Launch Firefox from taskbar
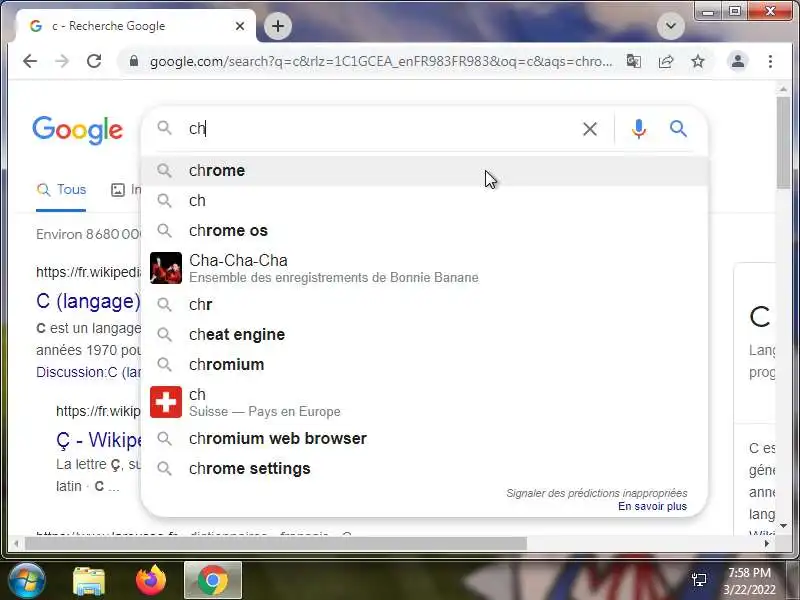This screenshot has width=800, height=600. (x=151, y=581)
